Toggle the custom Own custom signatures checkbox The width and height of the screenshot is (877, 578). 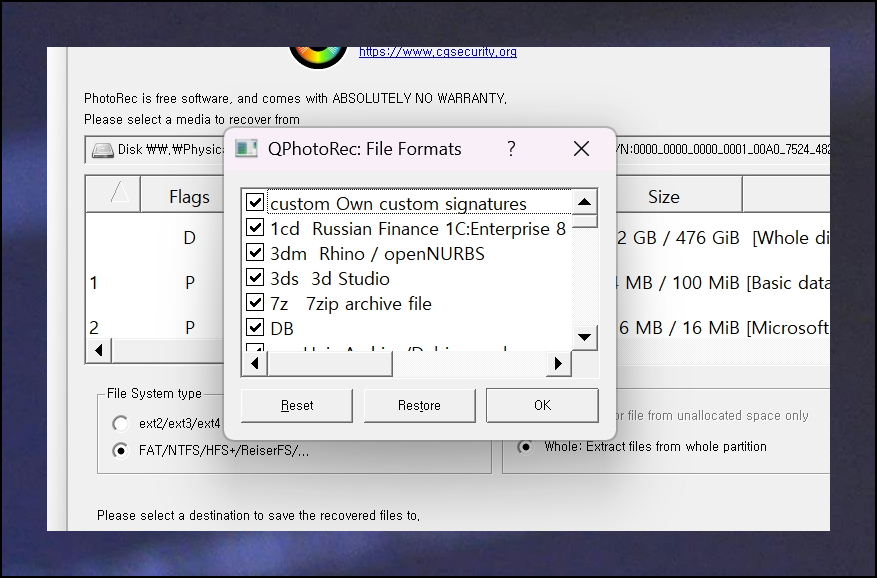coord(255,202)
